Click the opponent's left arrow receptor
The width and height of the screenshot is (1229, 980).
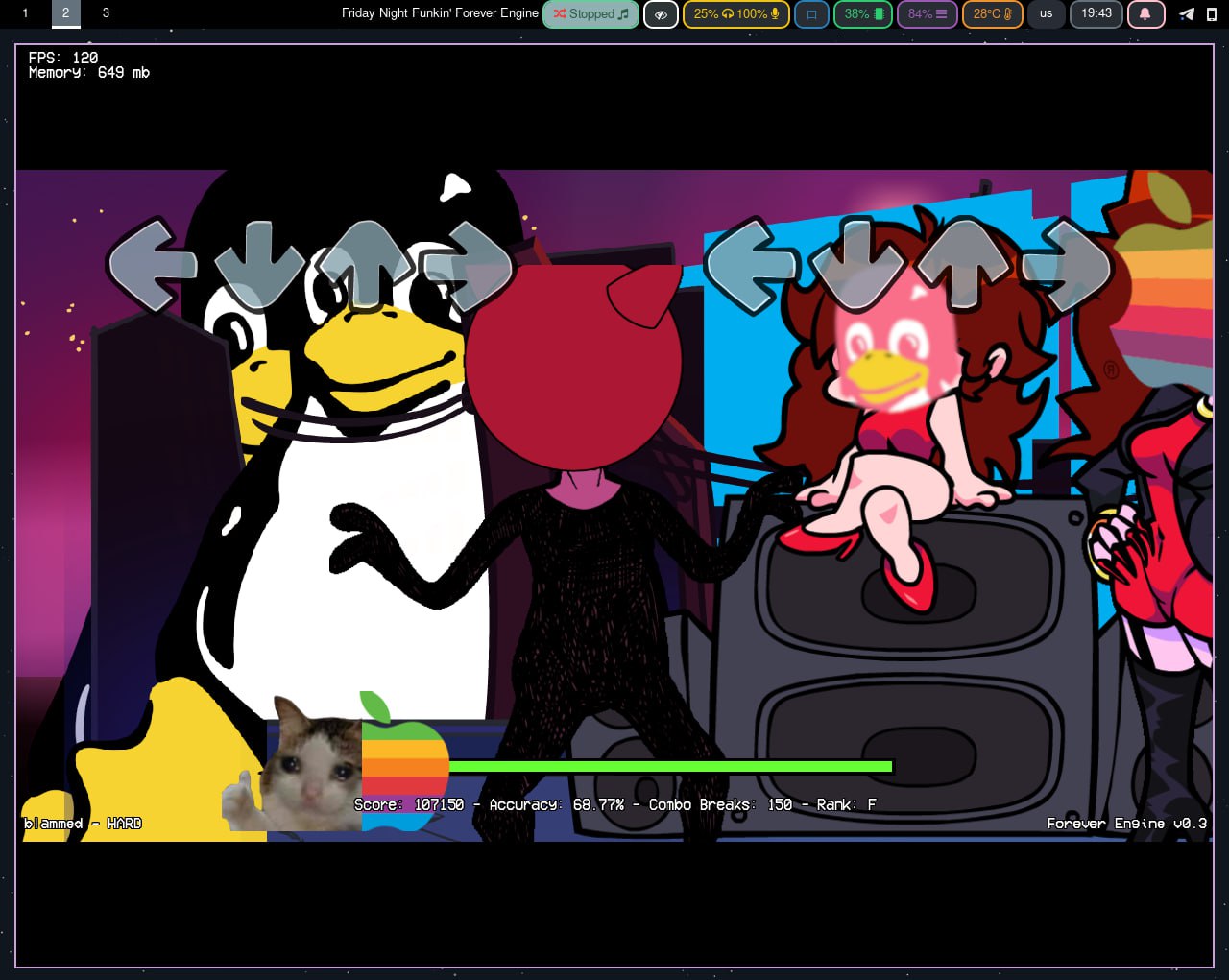[154, 266]
